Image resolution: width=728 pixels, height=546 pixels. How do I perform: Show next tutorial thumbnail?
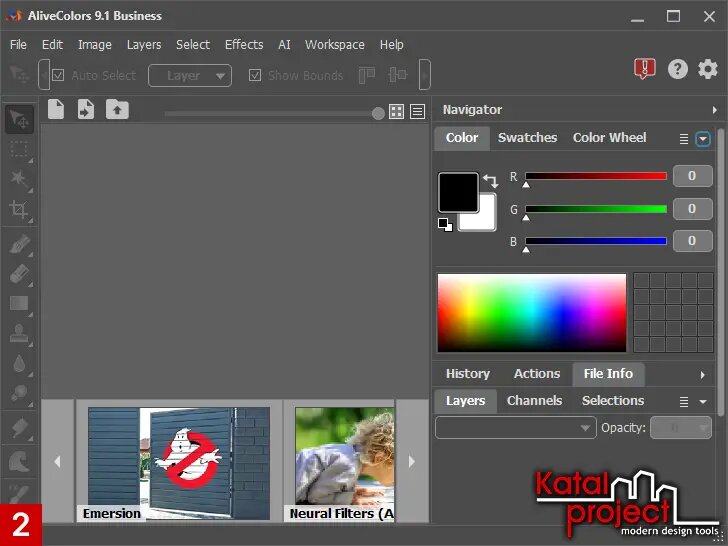pos(412,461)
